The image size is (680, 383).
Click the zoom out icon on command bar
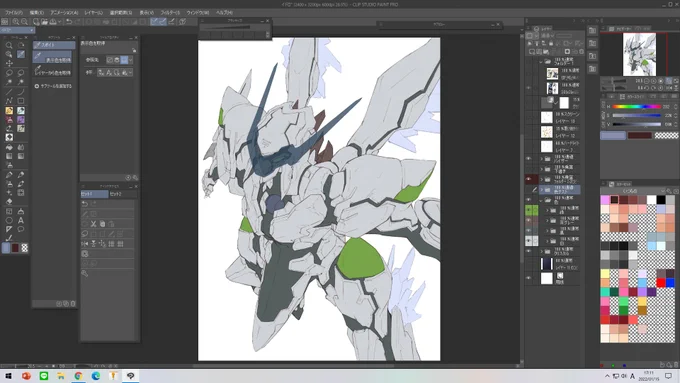pos(24,22)
